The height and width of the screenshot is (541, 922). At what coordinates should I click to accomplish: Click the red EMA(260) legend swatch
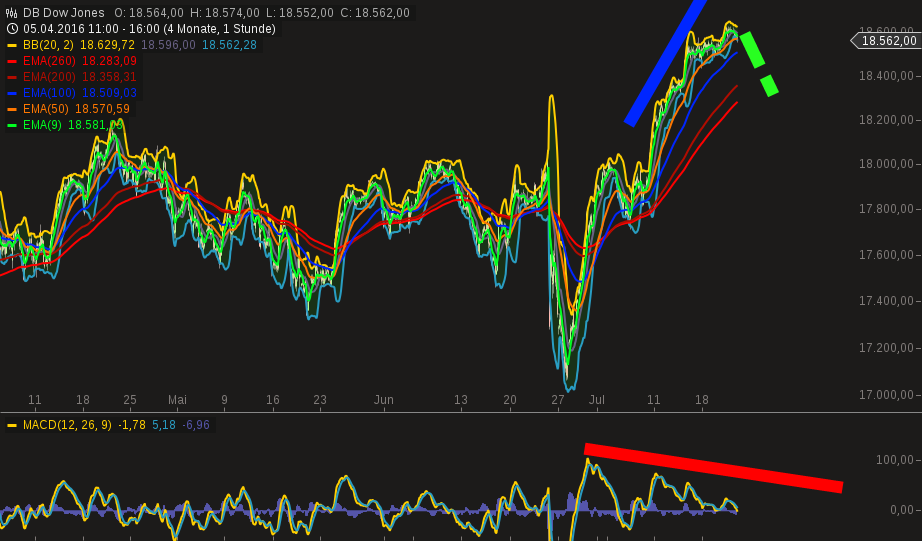point(12,61)
